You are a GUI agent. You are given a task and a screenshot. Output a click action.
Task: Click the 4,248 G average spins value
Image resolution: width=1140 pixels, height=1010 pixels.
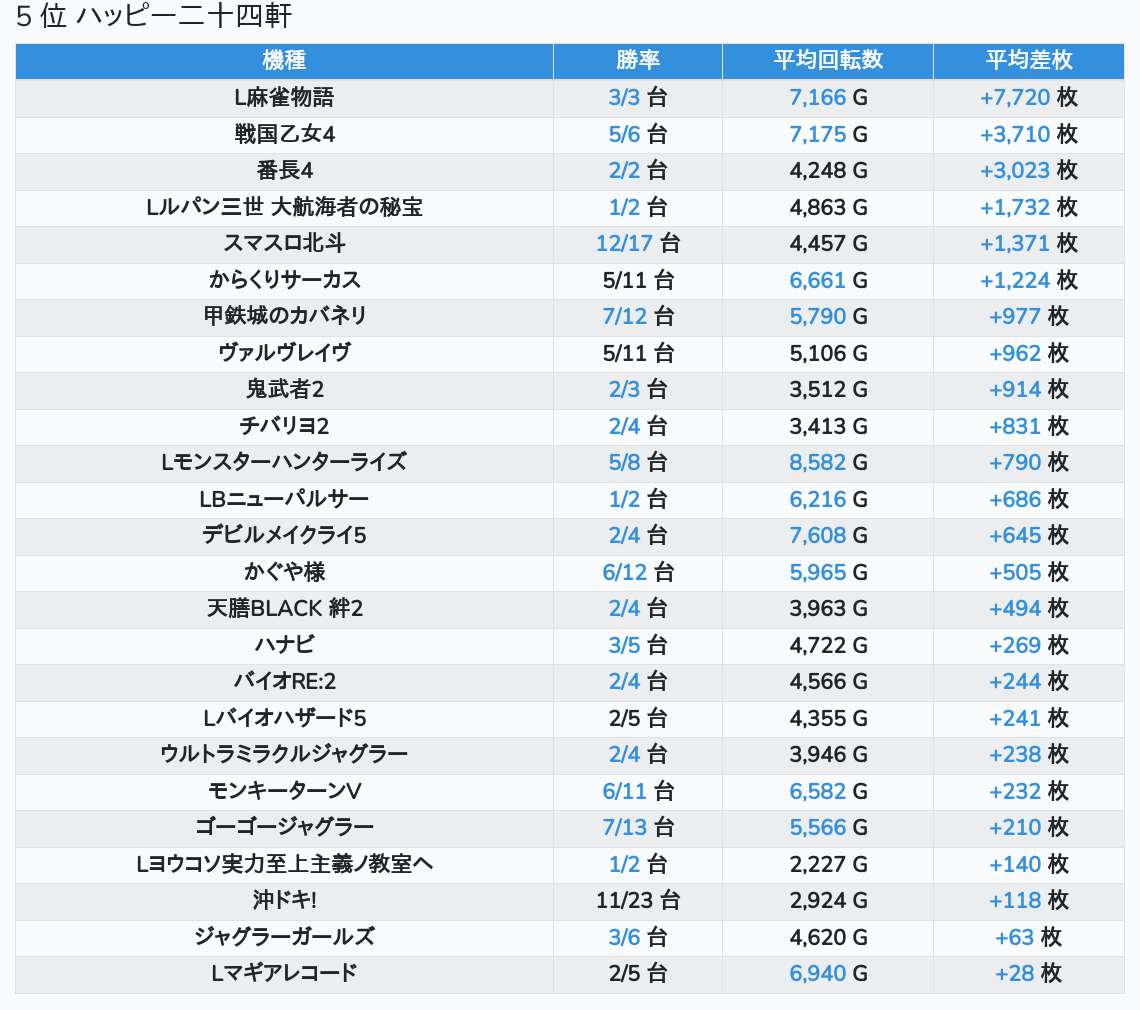[x=828, y=170]
